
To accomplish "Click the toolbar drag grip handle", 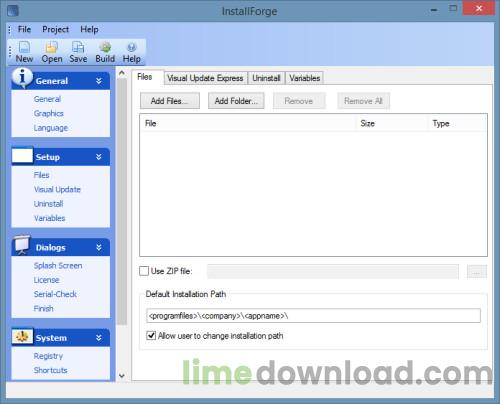I will [x=10, y=52].
